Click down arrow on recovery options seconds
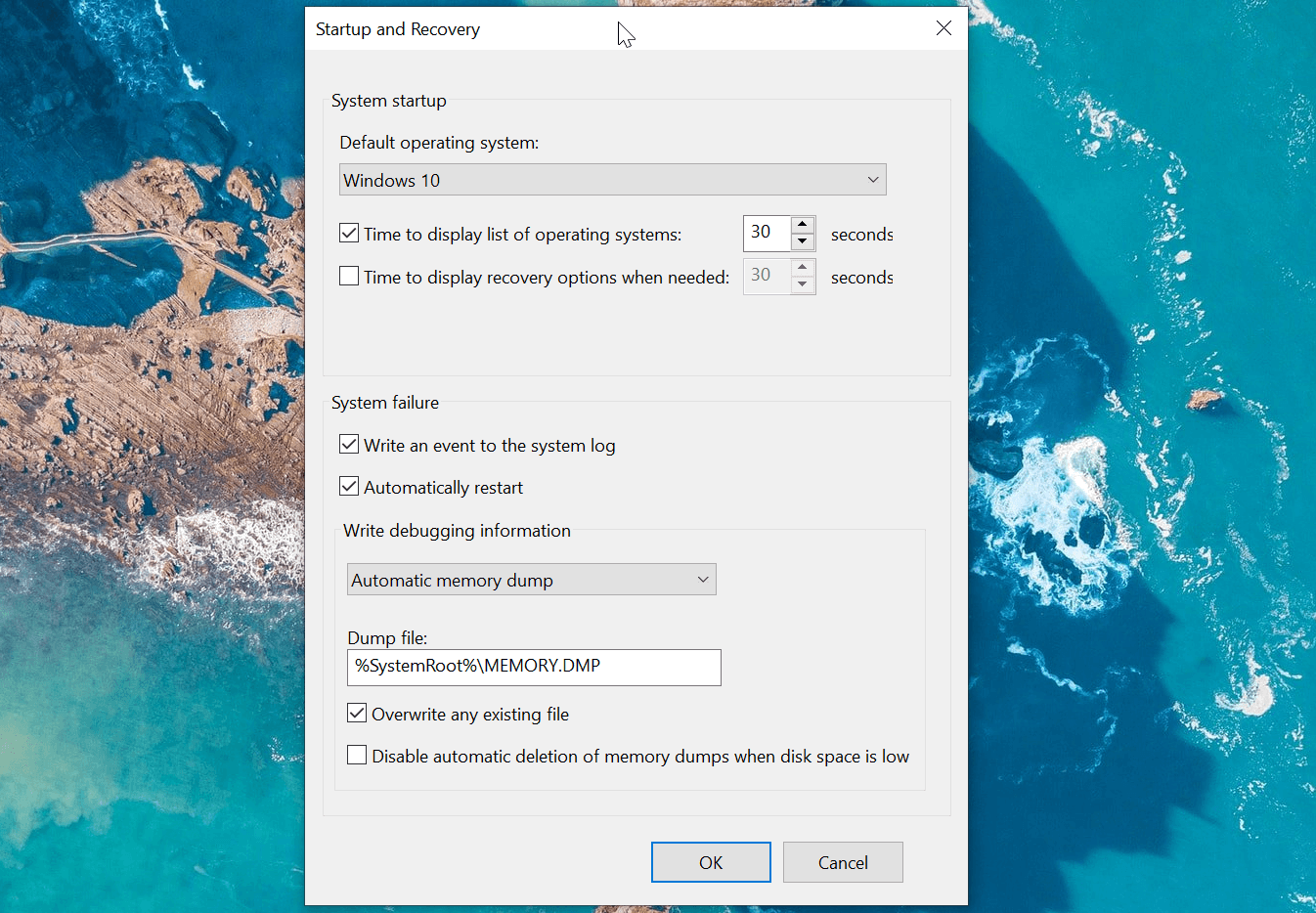 click(803, 284)
